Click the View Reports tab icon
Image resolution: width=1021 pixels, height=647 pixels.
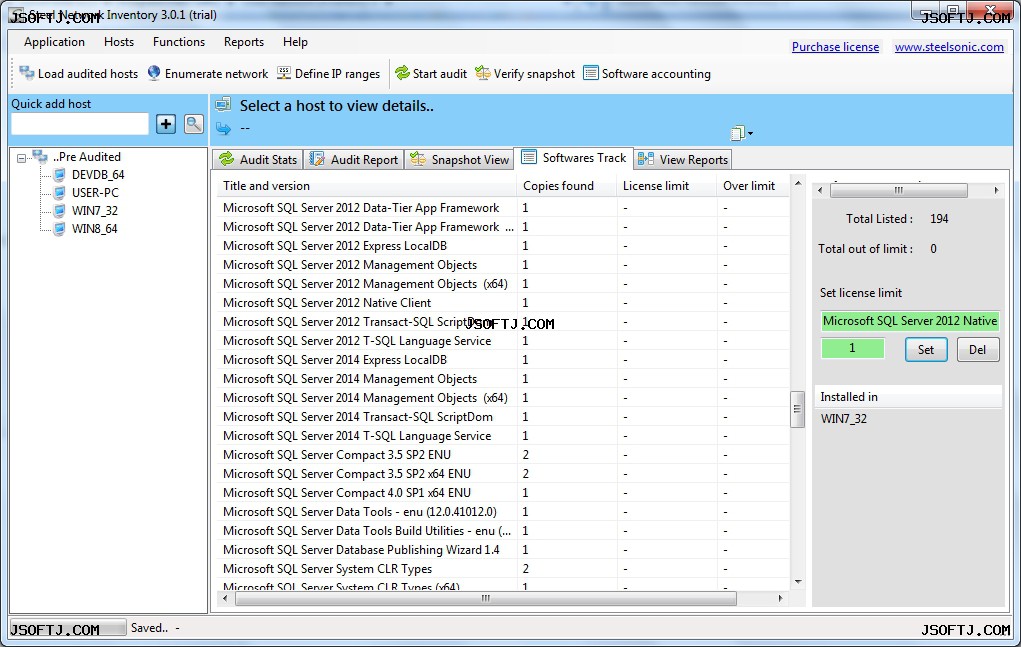(646, 159)
